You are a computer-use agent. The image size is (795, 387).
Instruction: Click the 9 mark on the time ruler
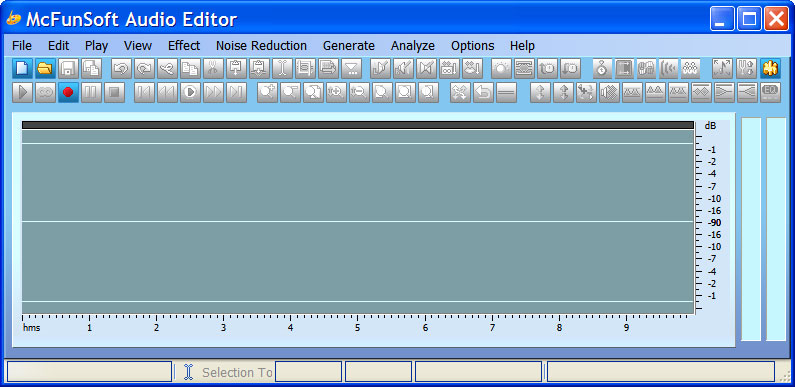(626, 328)
